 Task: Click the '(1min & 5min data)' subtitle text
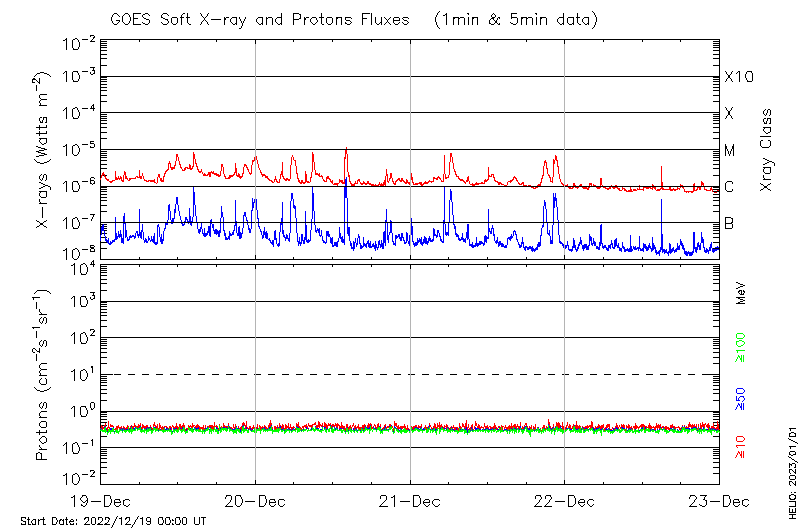[516, 18]
